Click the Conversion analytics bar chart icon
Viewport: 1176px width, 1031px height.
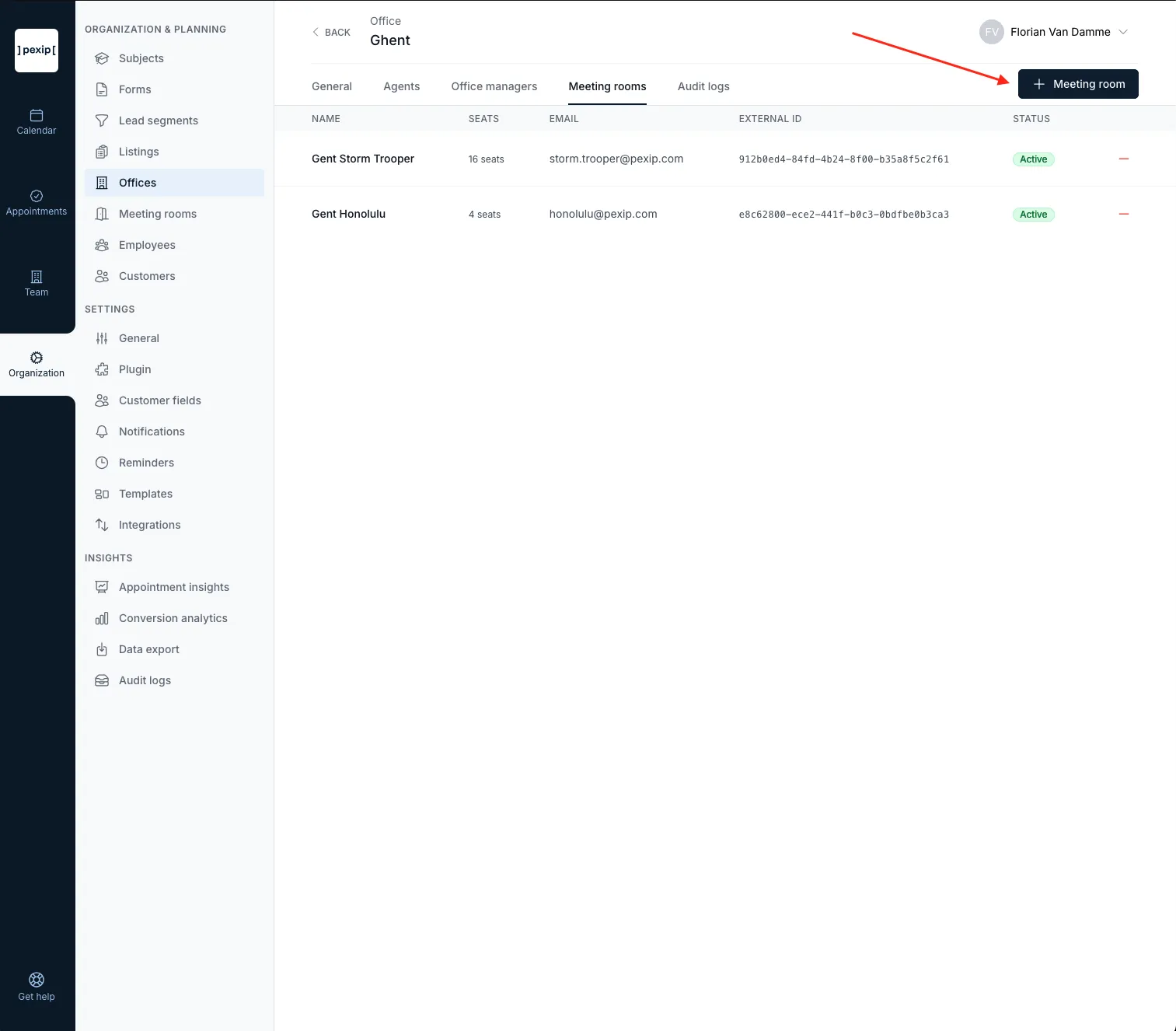click(x=102, y=618)
